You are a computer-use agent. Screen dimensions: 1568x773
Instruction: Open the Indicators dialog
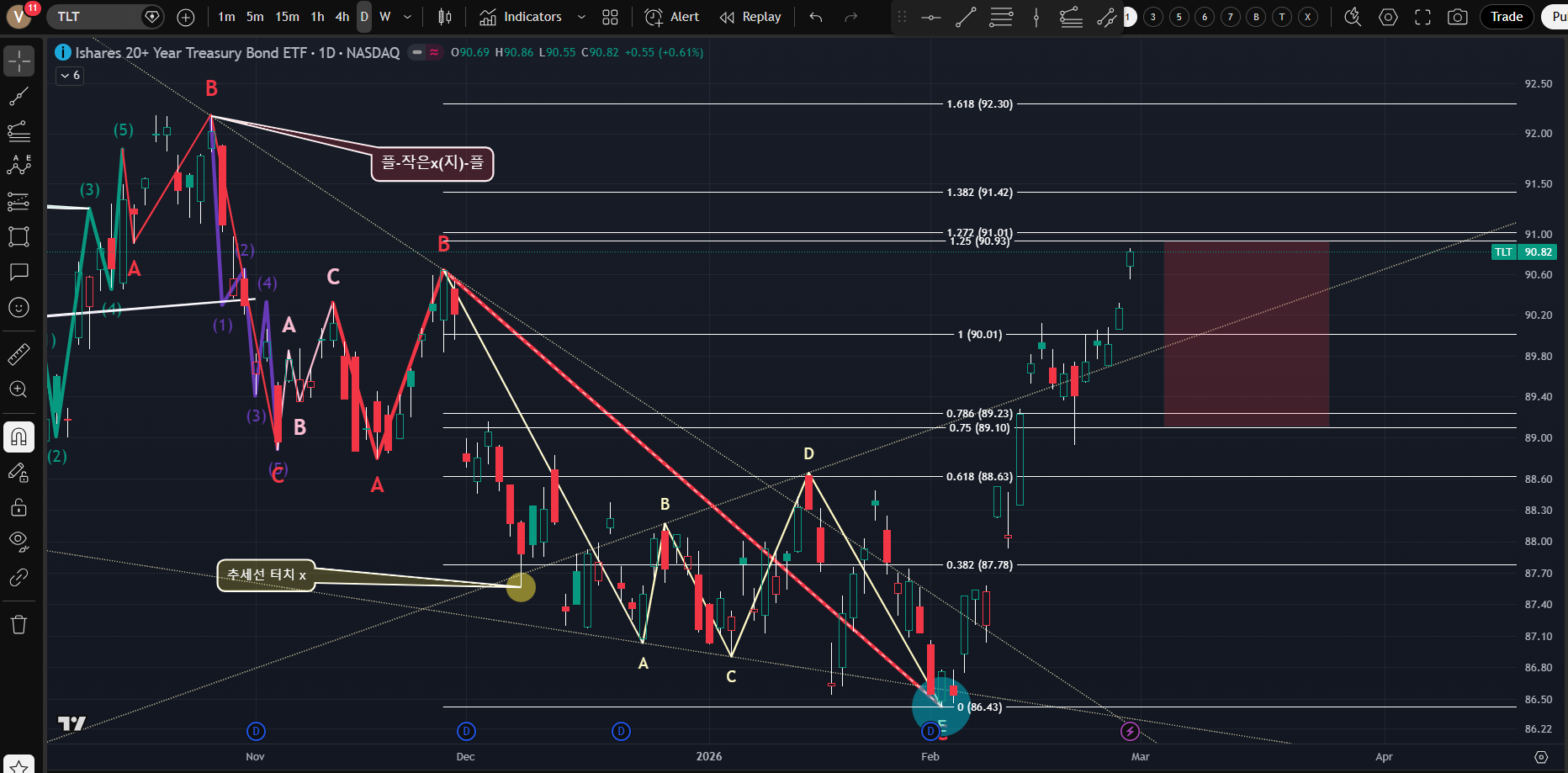pyautogui.click(x=521, y=17)
